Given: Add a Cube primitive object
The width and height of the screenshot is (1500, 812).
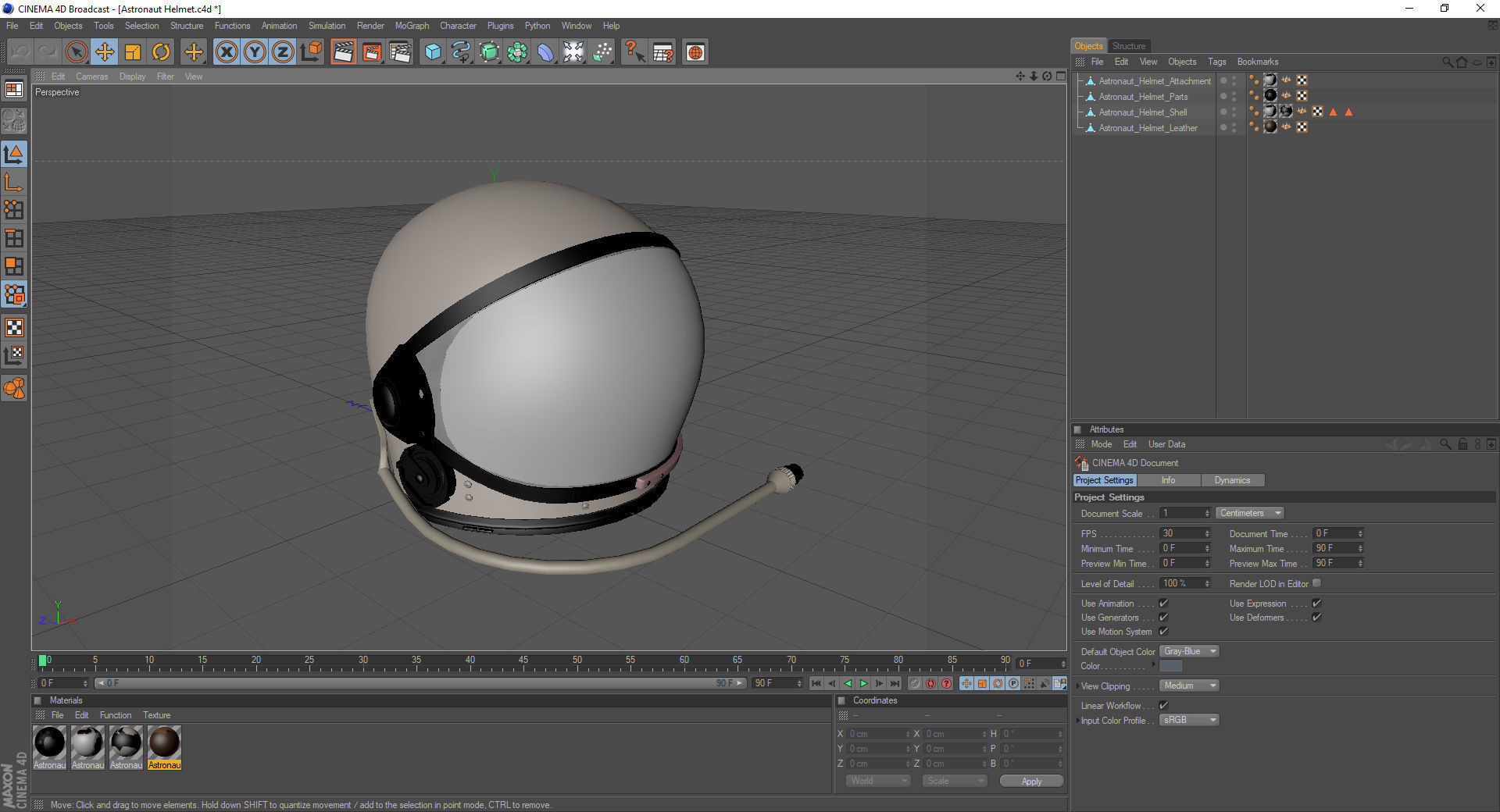Looking at the screenshot, I should pyautogui.click(x=433, y=52).
